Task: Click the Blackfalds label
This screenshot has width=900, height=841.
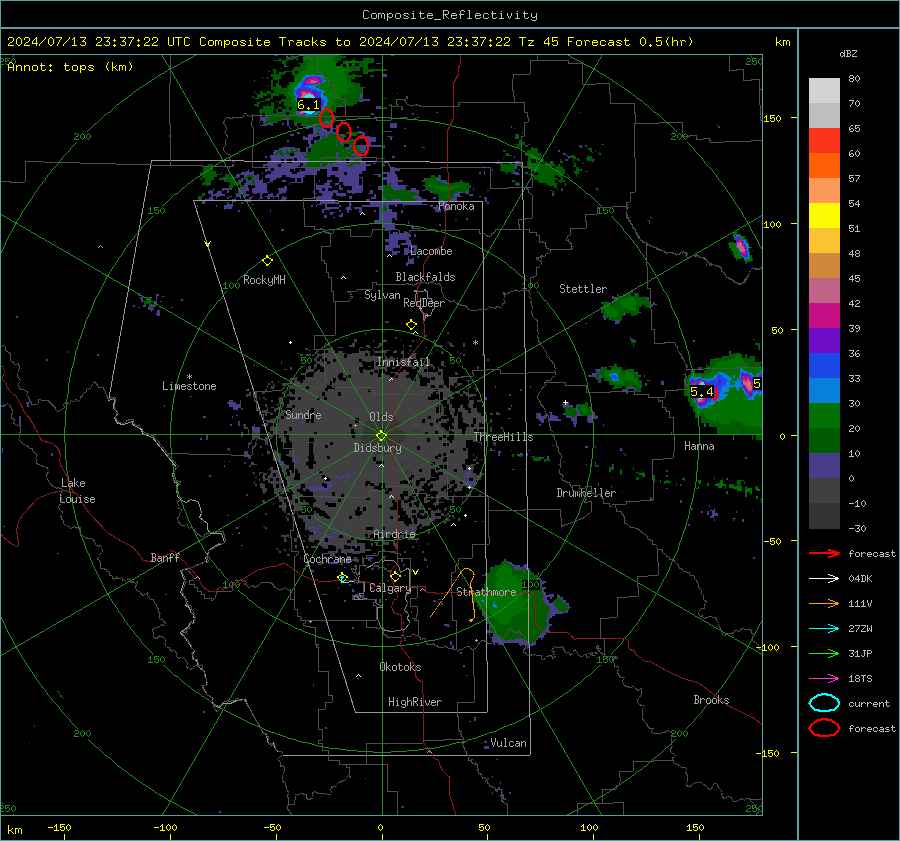Action: 425,277
